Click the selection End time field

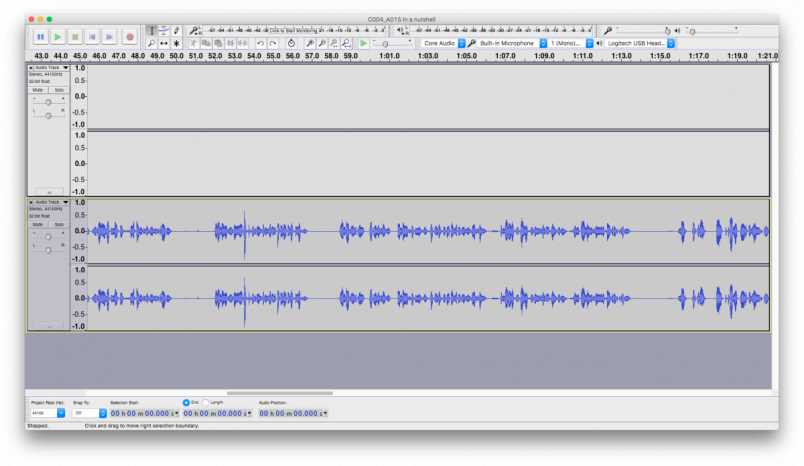(x=217, y=413)
